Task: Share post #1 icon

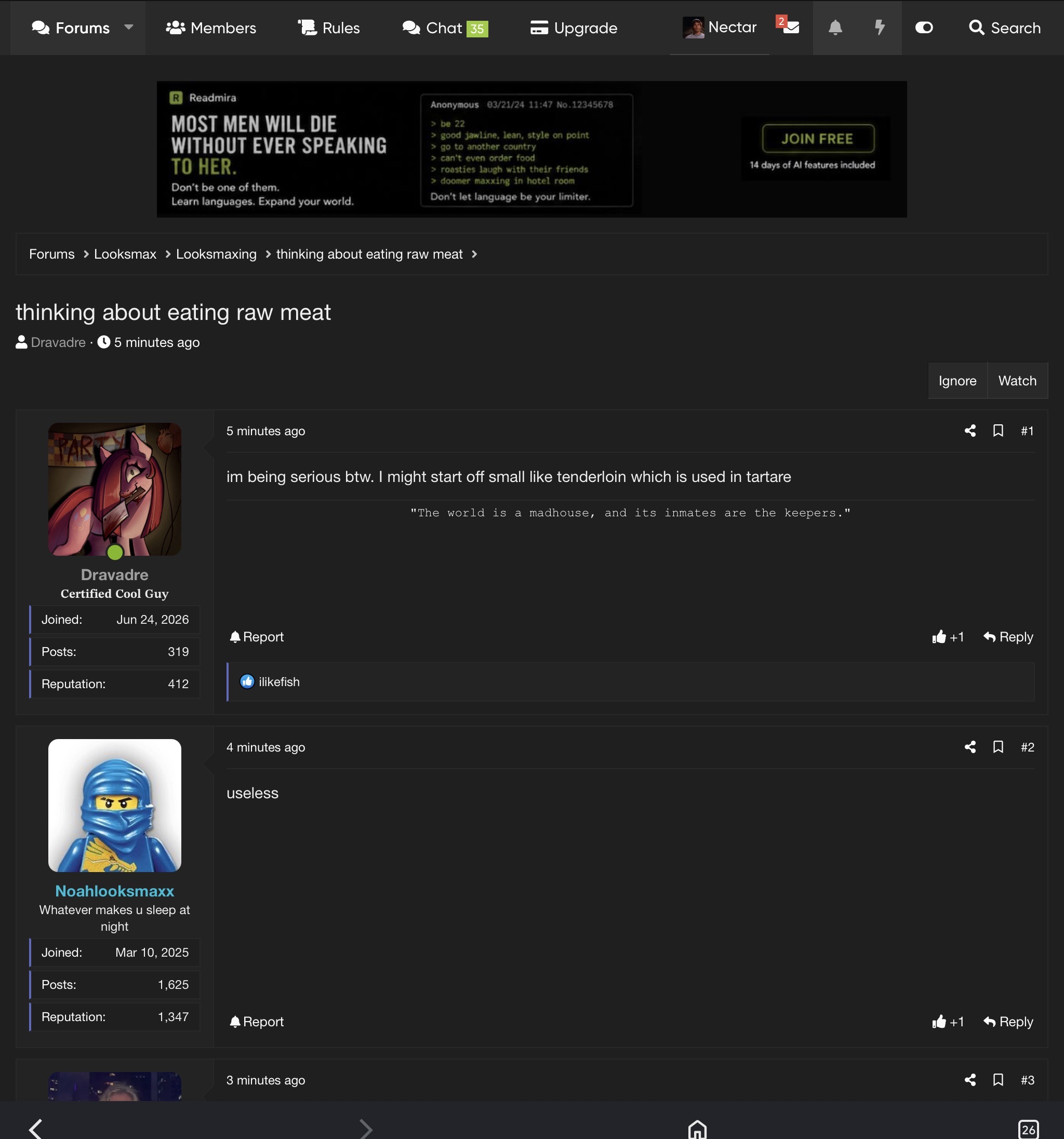Action: pyautogui.click(x=970, y=431)
